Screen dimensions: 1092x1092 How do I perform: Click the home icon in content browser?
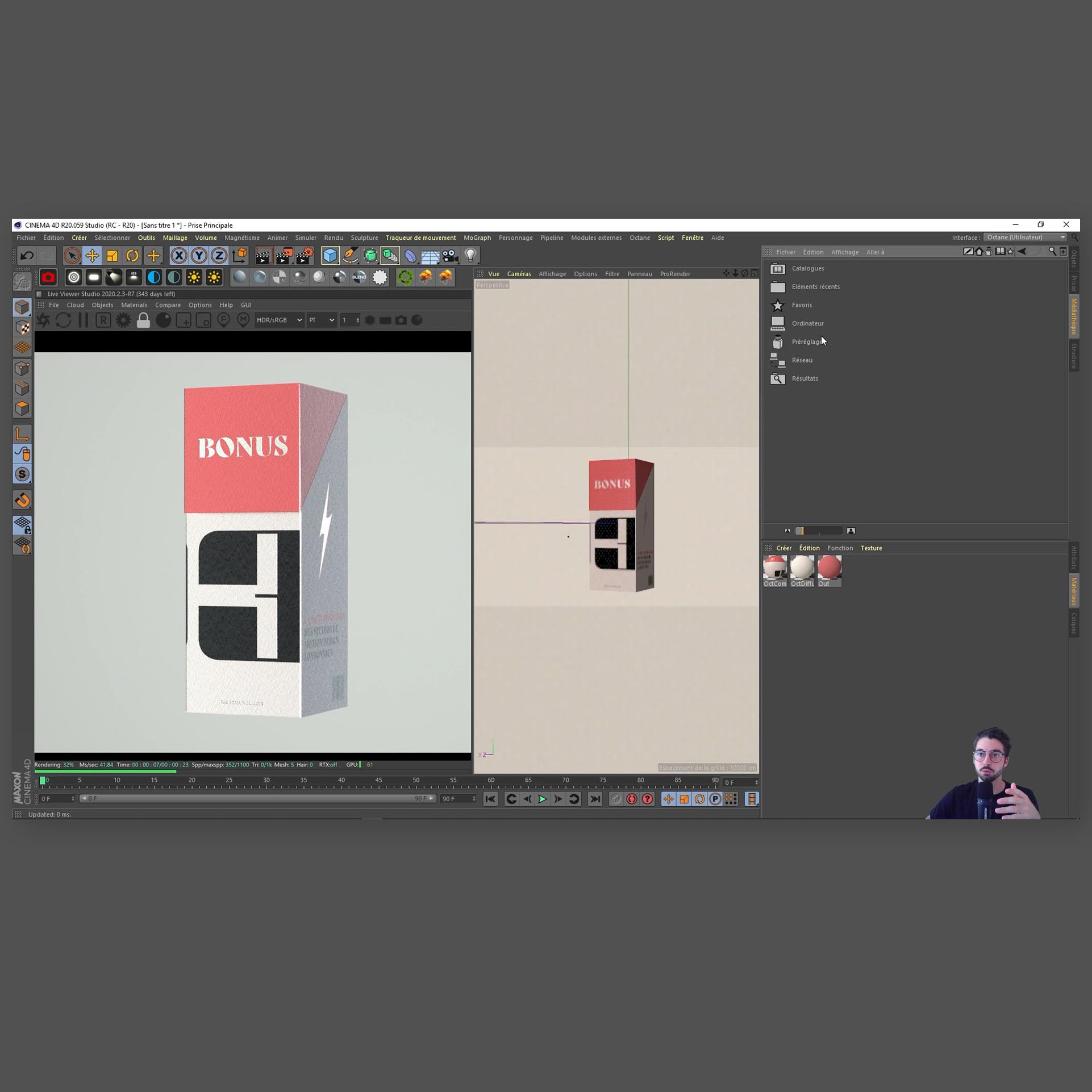click(x=979, y=252)
